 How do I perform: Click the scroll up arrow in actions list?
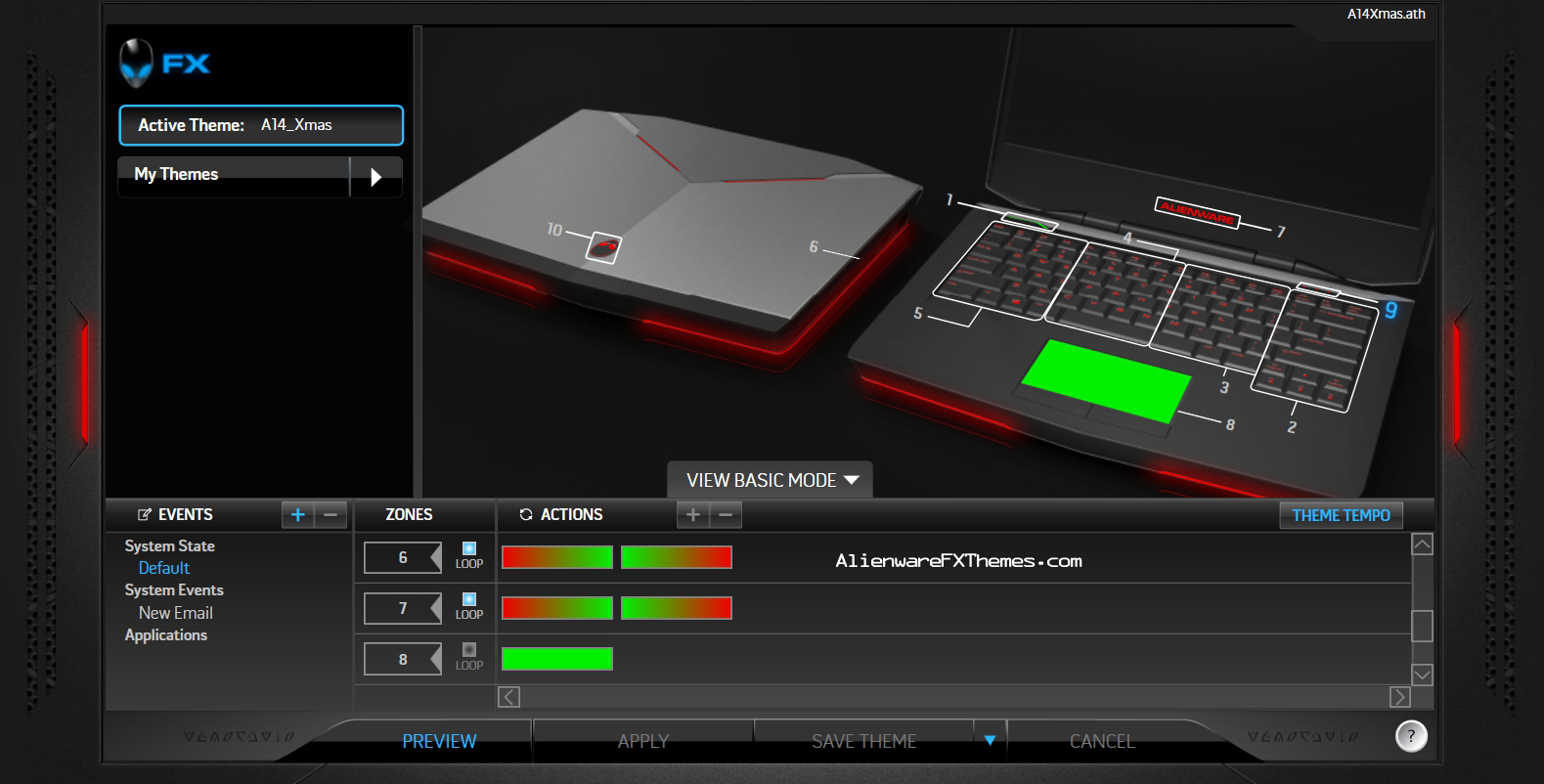(x=1423, y=544)
